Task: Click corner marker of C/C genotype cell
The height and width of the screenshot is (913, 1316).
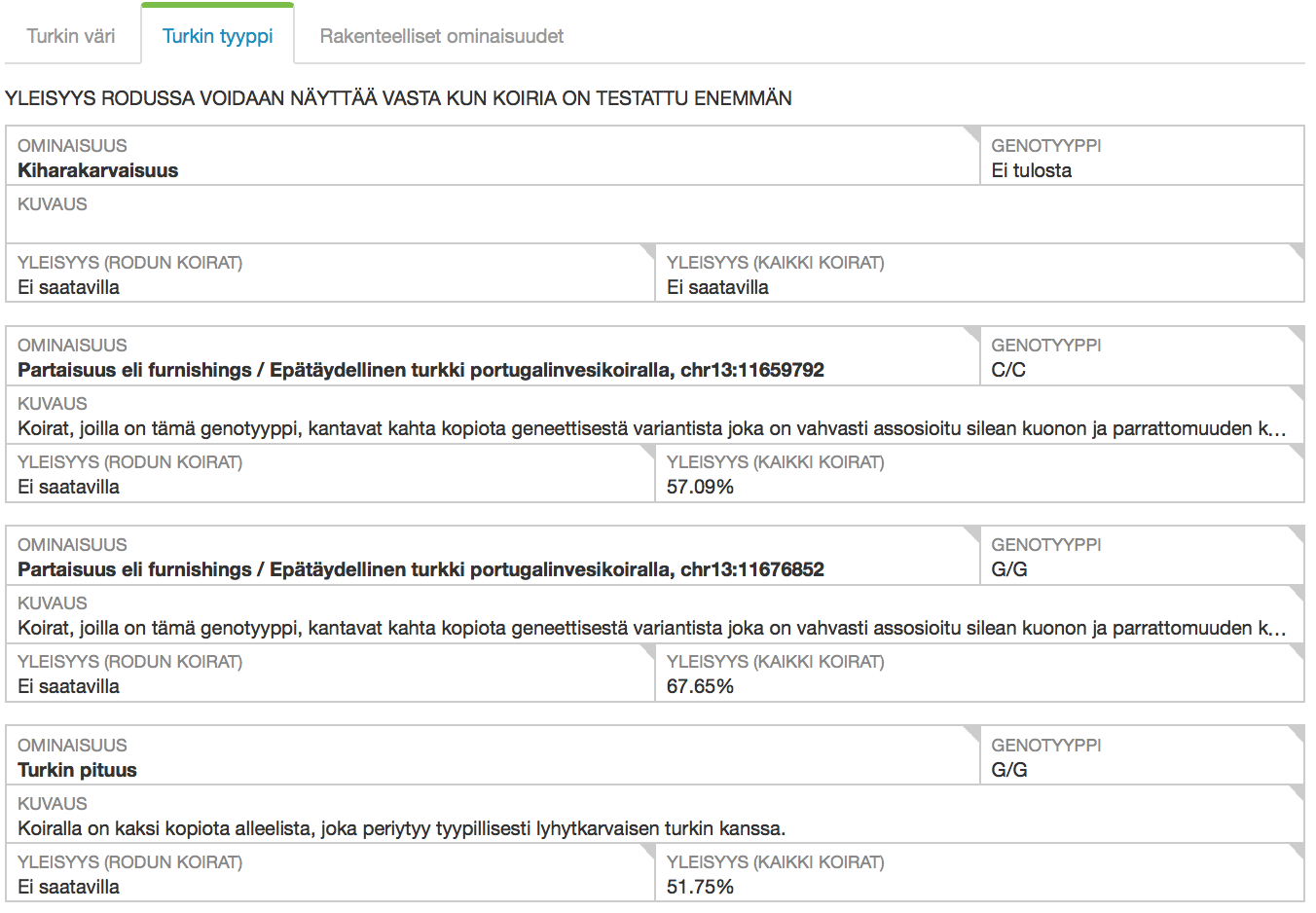Action: (1297, 333)
